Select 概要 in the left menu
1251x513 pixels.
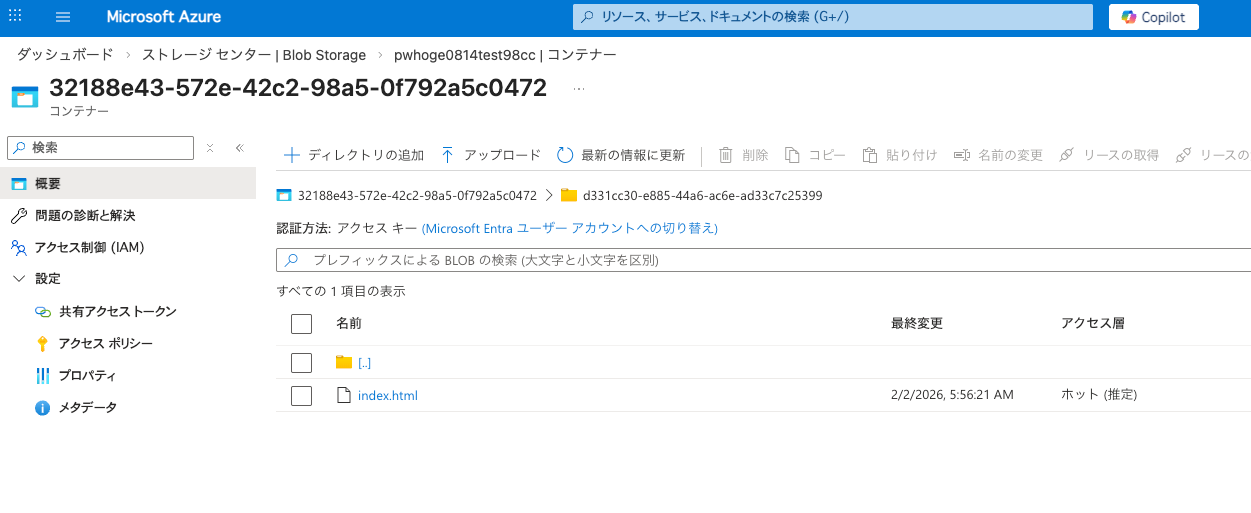coord(48,184)
